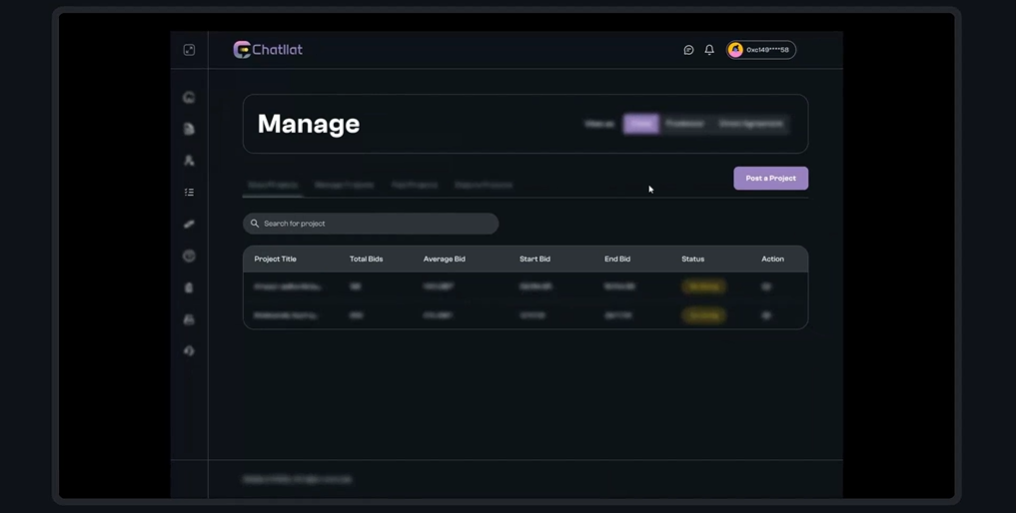The width and height of the screenshot is (1016, 513).
Task: Click the notification bell icon
Action: click(709, 50)
